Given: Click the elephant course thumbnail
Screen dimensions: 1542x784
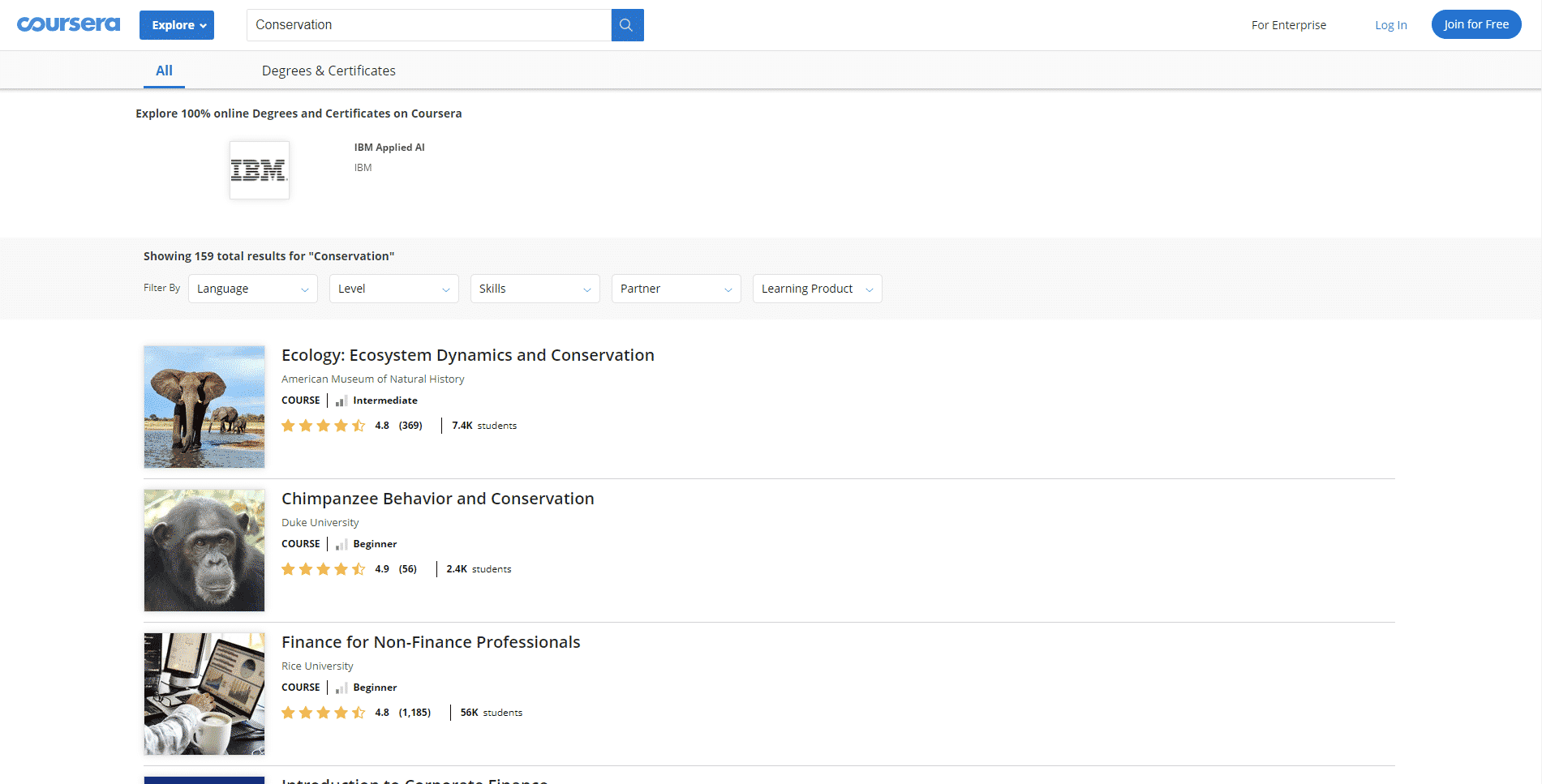Looking at the screenshot, I should point(204,407).
